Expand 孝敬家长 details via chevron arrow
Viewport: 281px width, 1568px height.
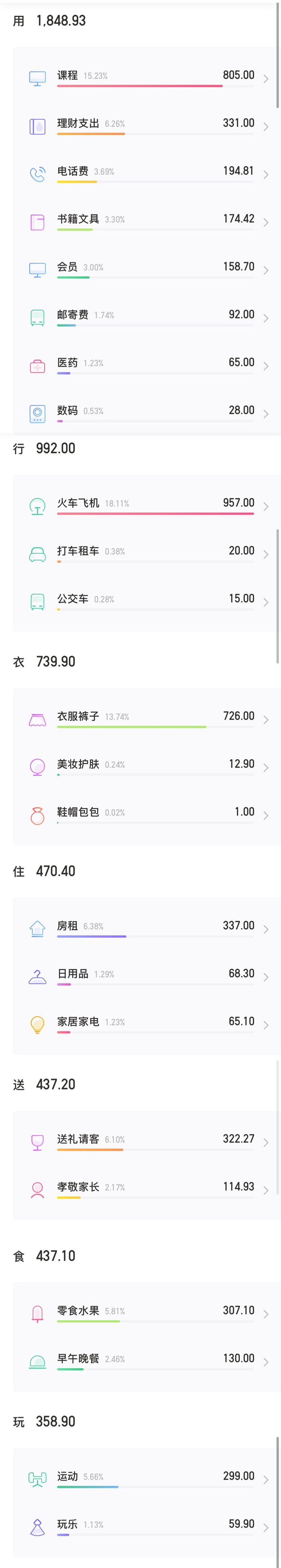tap(266, 1191)
